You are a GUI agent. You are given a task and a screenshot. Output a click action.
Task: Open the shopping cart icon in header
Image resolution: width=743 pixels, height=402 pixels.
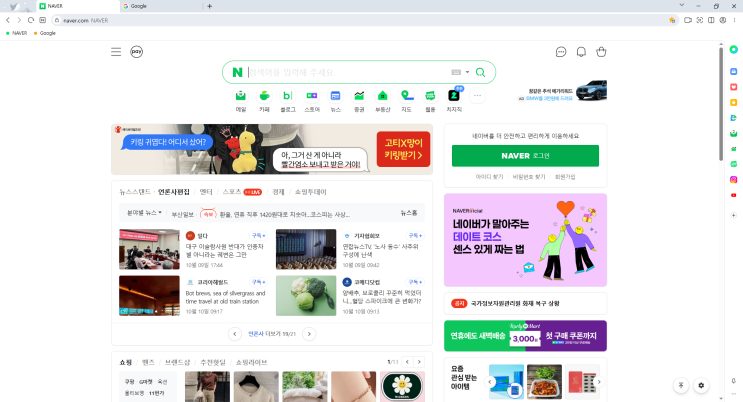point(601,52)
